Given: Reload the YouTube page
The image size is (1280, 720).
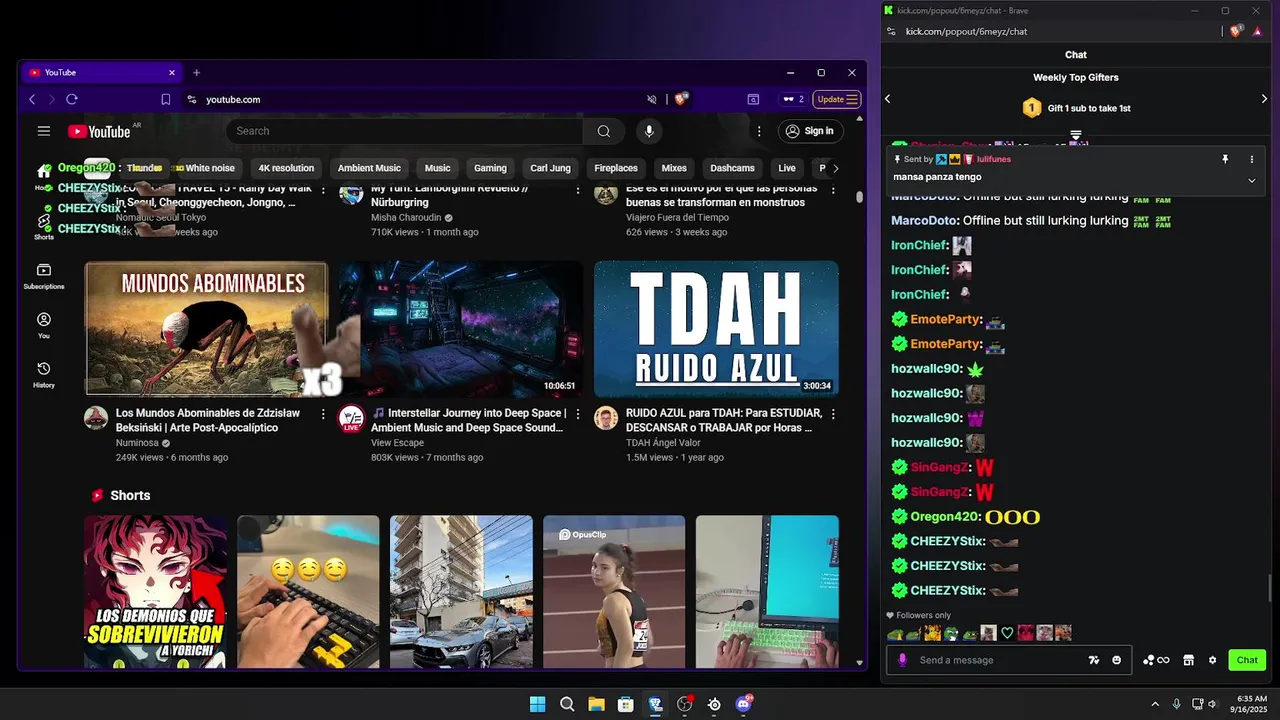Looking at the screenshot, I should [72, 99].
